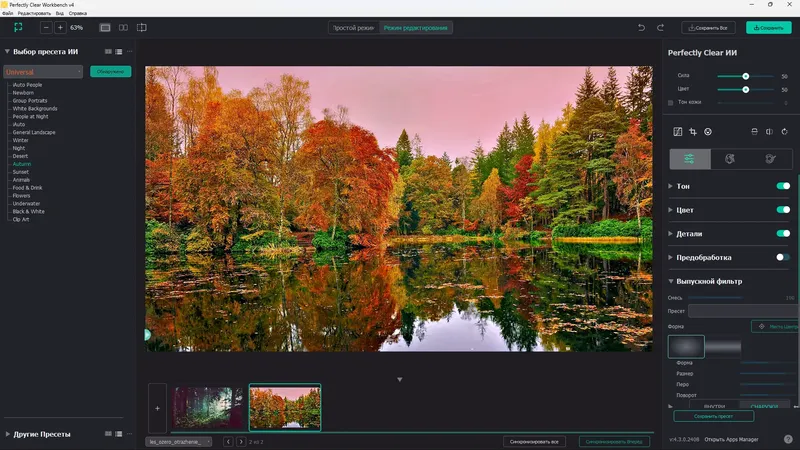Zoom in with the plus button

[x=60, y=28]
